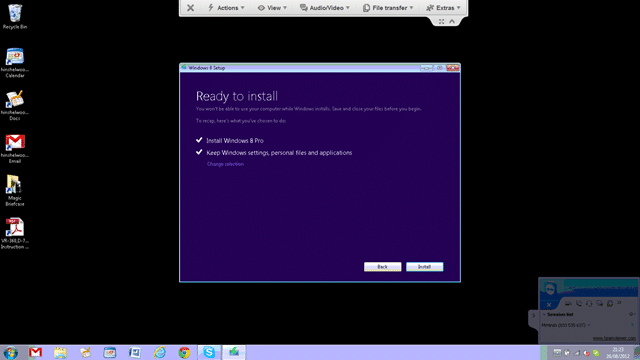Toggle full screen mode on TeamViewer toolbar

click(x=441, y=22)
